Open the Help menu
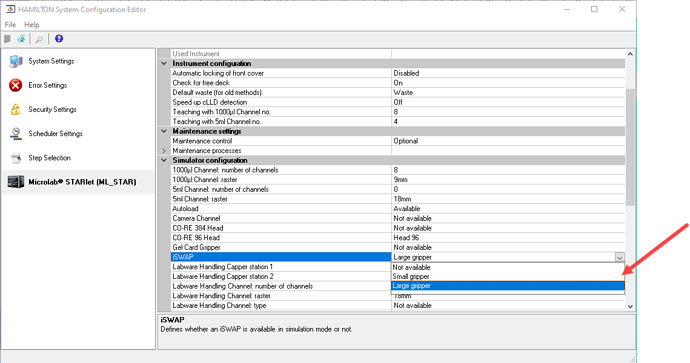This screenshot has height=363, width=690. (32, 25)
